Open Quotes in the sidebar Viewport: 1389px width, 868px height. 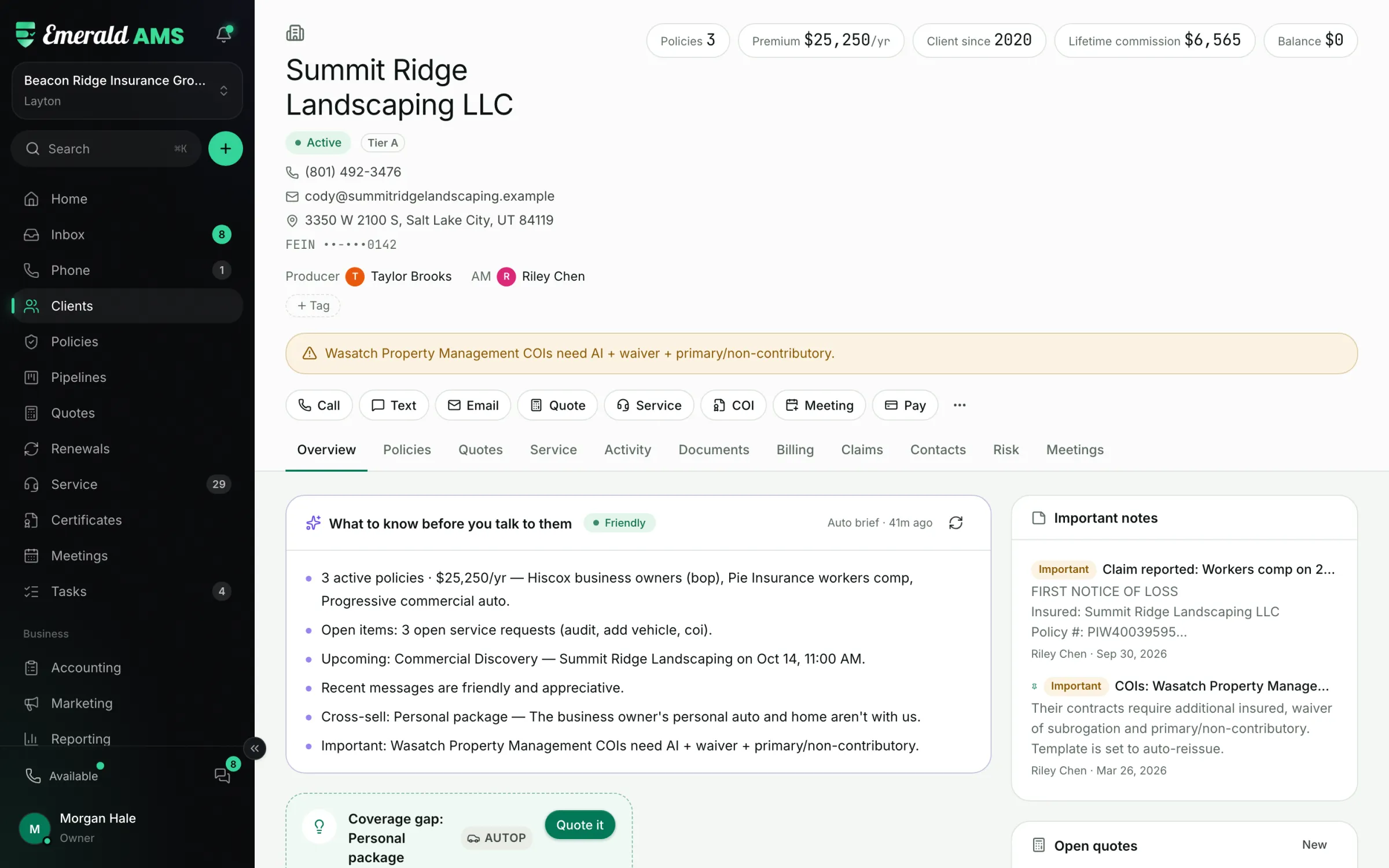click(127, 413)
